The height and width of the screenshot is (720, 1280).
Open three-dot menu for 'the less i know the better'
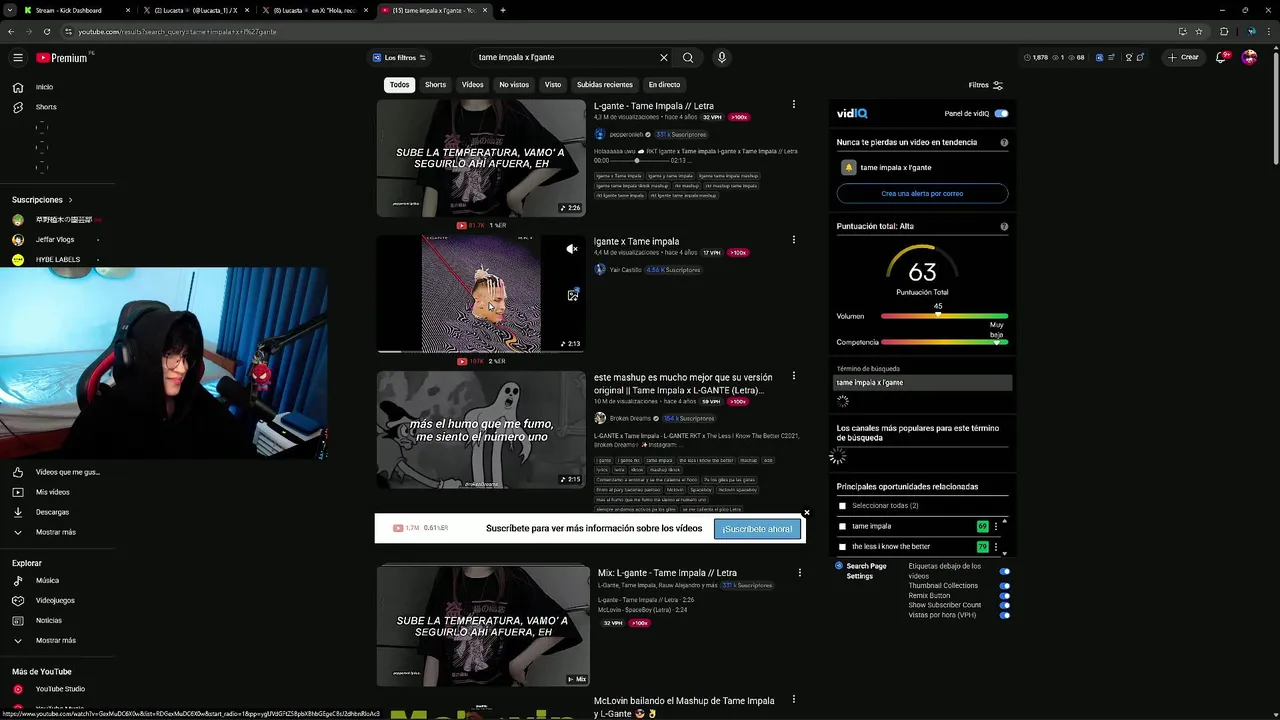995,547
